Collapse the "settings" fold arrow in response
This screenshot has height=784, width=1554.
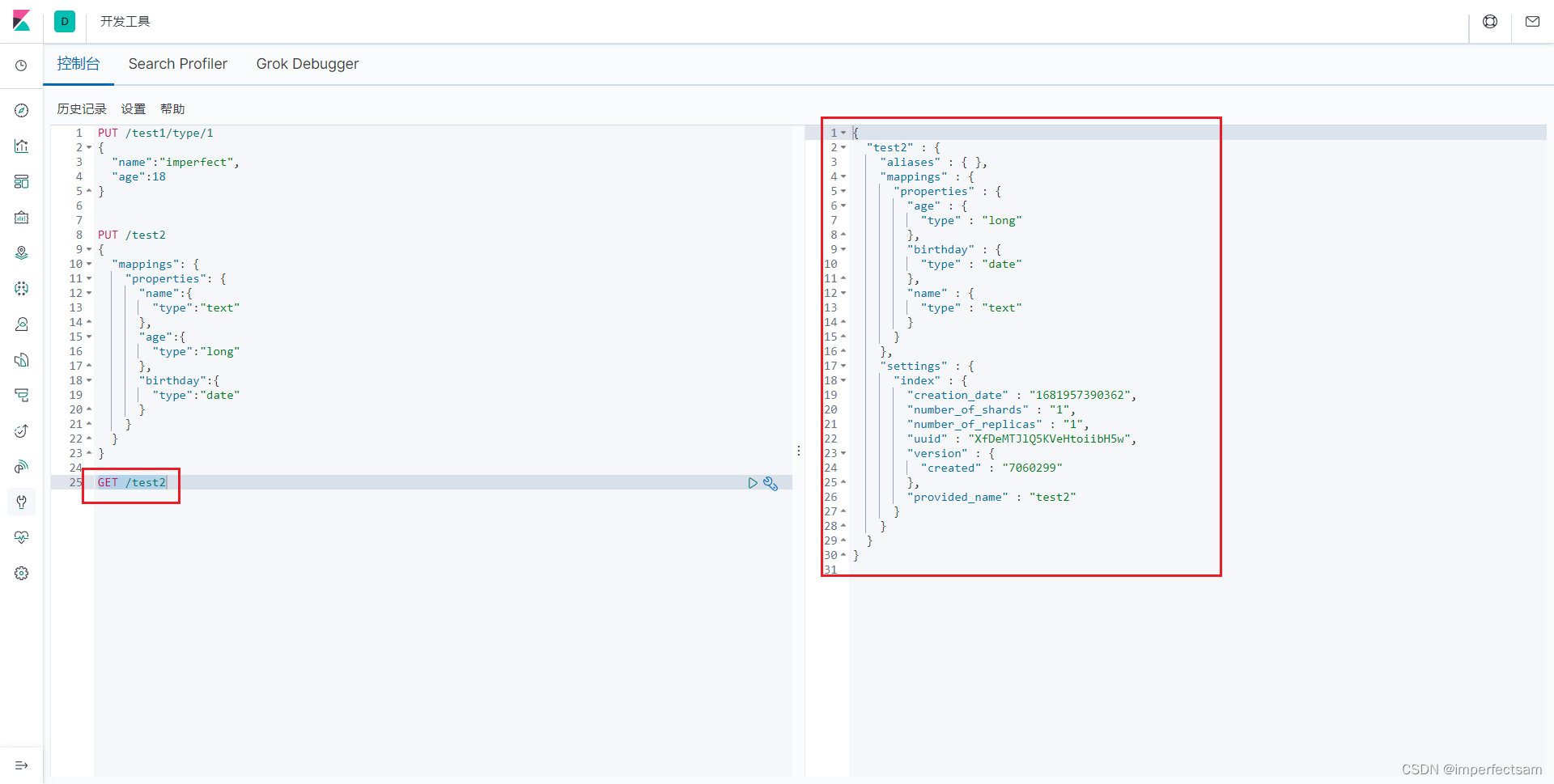[x=843, y=367]
